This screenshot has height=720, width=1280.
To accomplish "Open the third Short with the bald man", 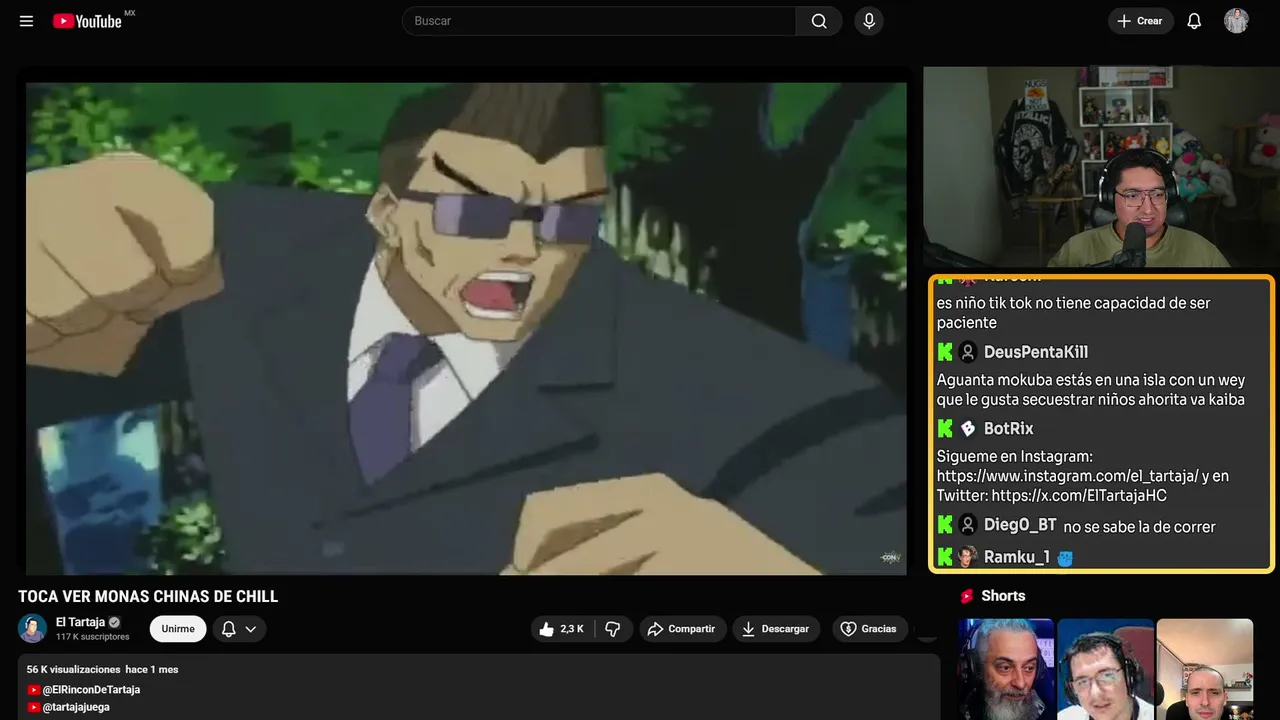I will (1204, 669).
